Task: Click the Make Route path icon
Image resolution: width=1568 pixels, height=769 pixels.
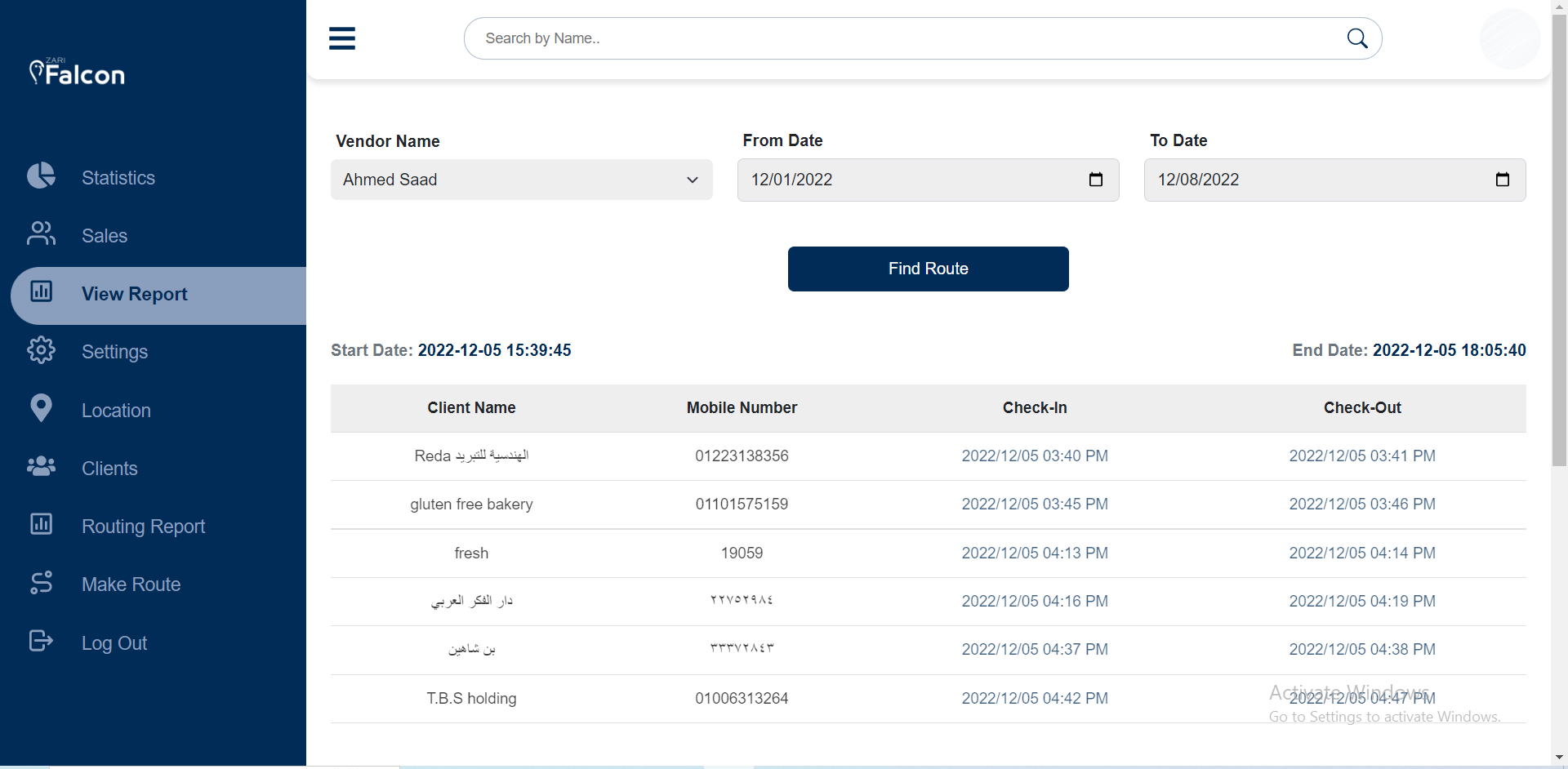Action: 41,583
